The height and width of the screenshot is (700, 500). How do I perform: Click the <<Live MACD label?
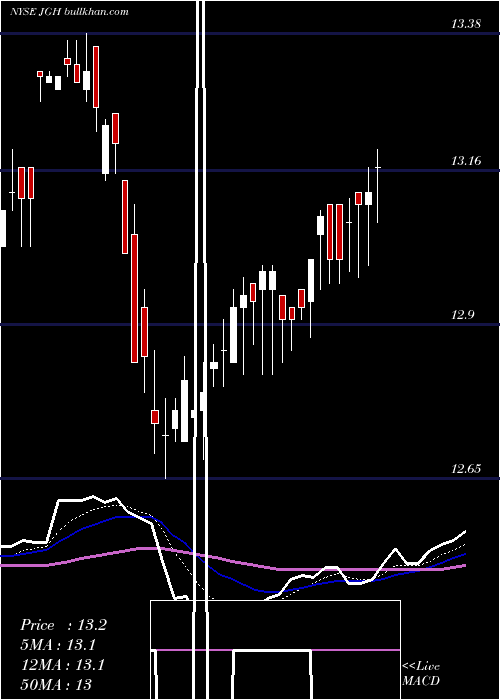[x=421, y=673]
